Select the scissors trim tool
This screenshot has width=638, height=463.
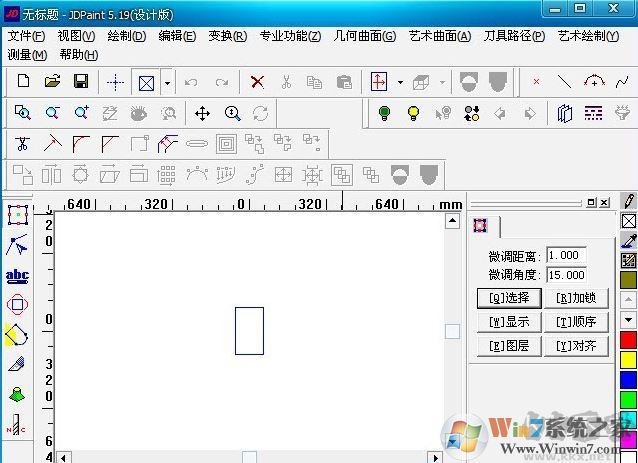(22, 144)
